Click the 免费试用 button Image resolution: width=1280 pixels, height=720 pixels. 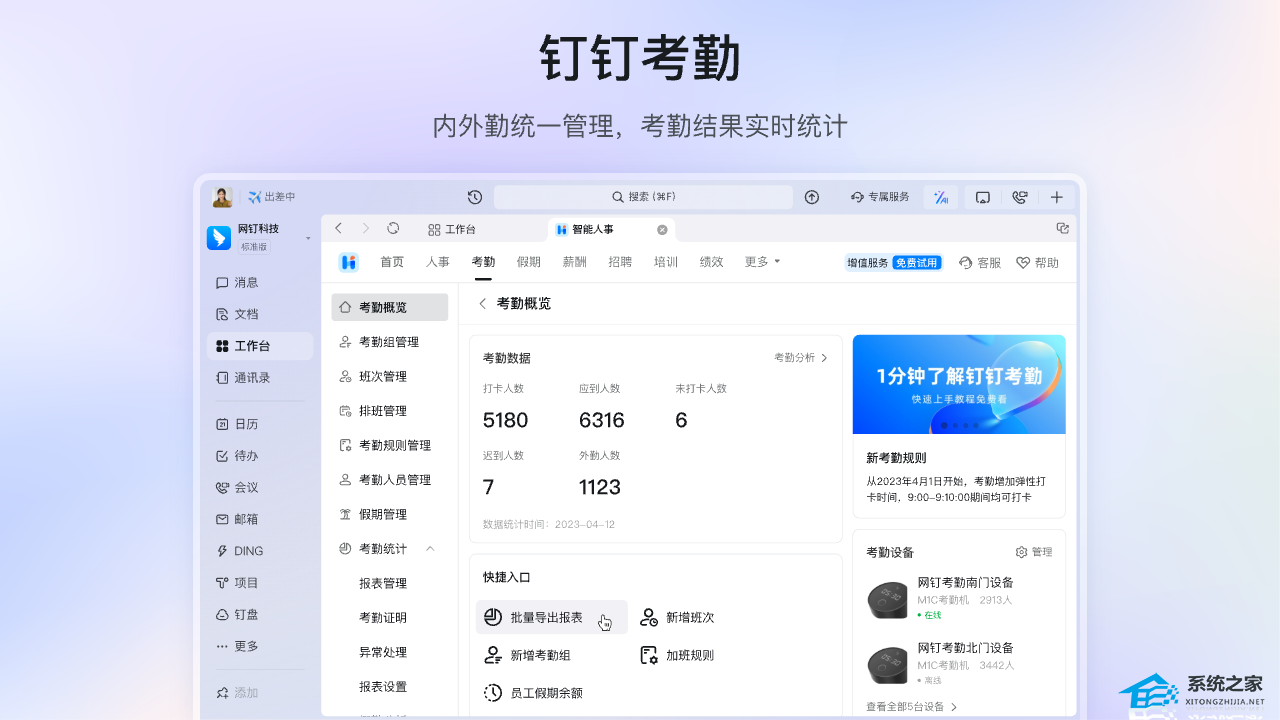[x=916, y=263]
